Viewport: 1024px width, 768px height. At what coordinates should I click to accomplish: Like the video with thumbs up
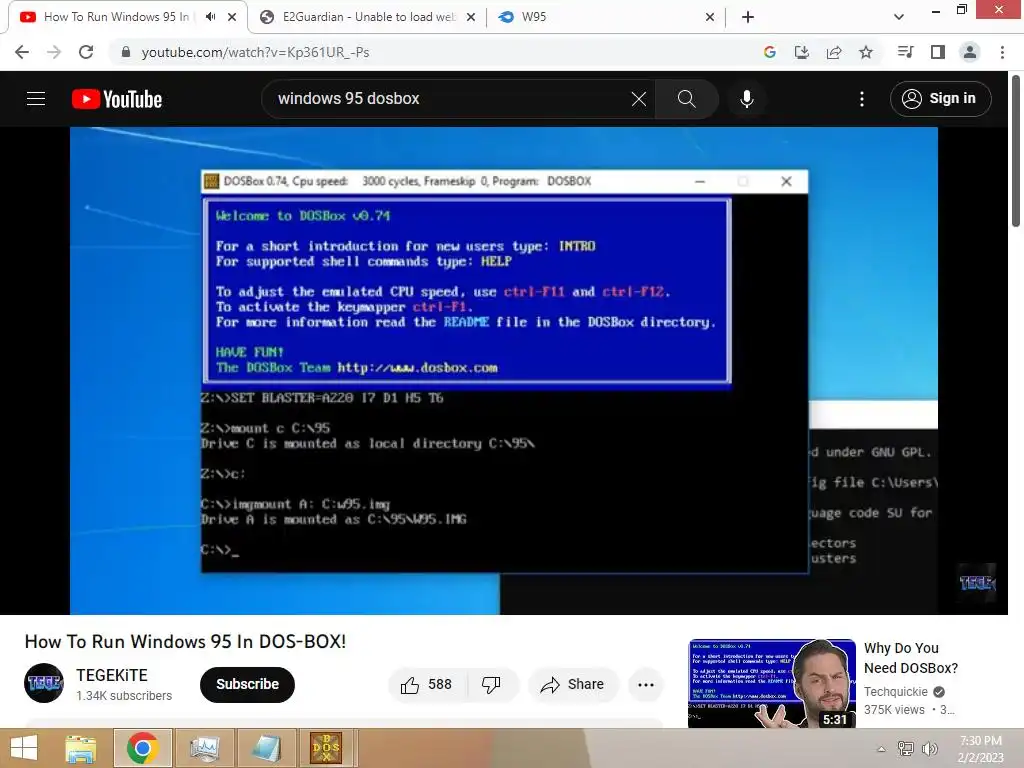click(x=428, y=684)
